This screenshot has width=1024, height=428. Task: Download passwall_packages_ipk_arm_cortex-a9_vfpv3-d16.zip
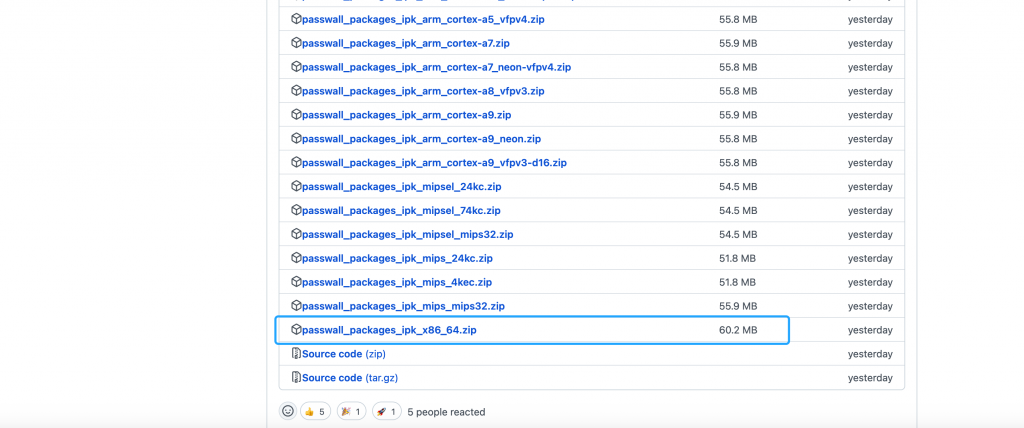434,163
